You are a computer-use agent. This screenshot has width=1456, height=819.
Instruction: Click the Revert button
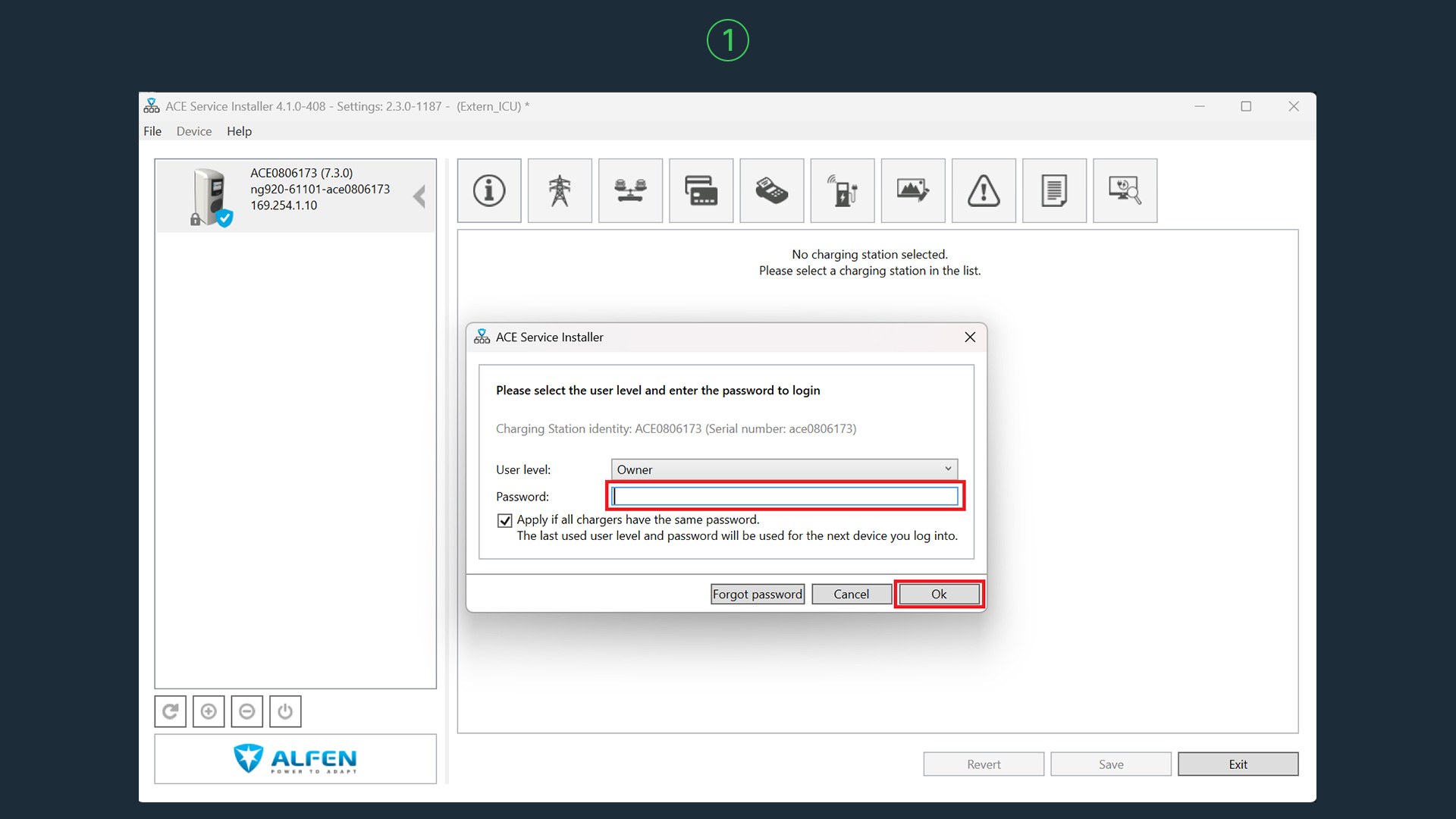coord(984,764)
